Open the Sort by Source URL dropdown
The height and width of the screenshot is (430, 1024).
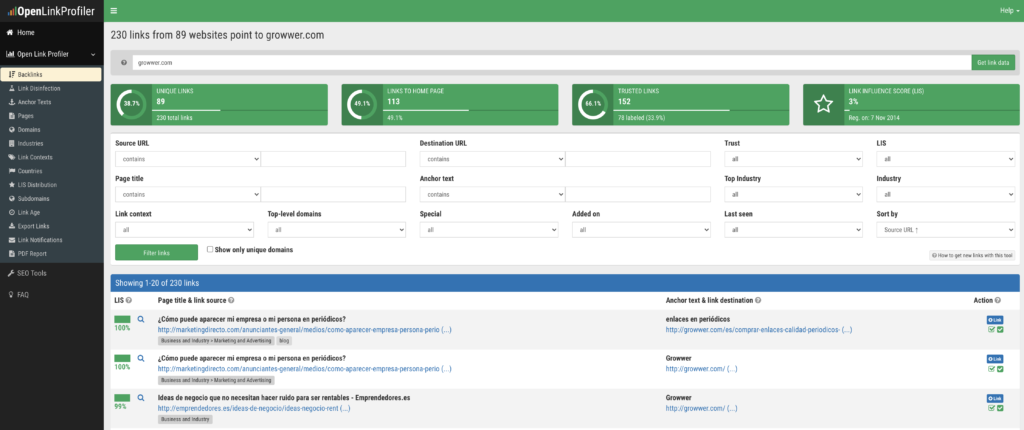point(946,229)
